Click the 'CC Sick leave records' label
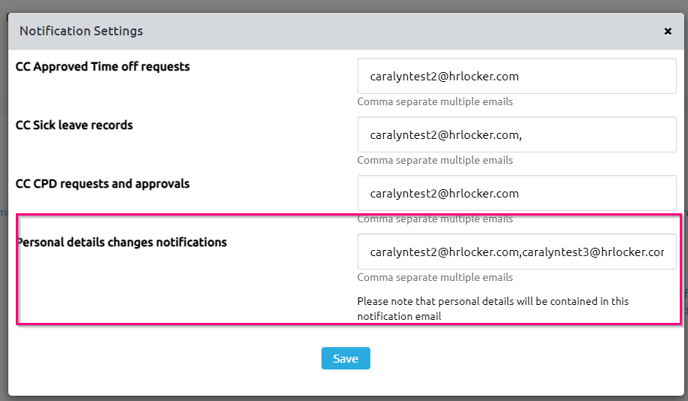This screenshot has height=401, width=688. pos(75,125)
